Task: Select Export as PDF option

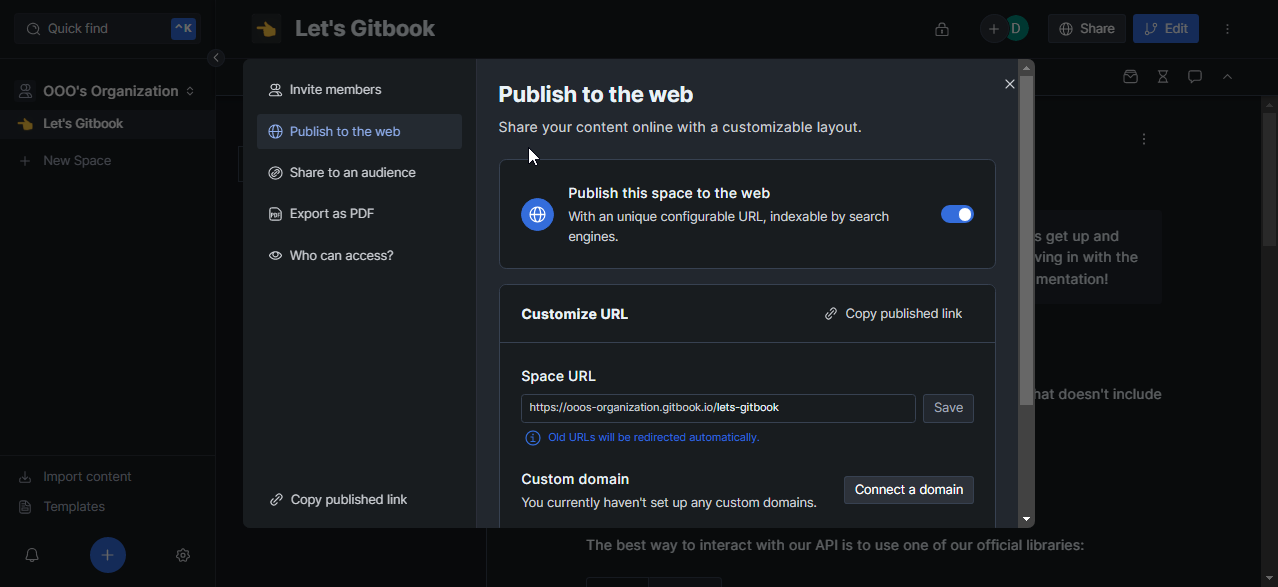Action: [x=331, y=214]
